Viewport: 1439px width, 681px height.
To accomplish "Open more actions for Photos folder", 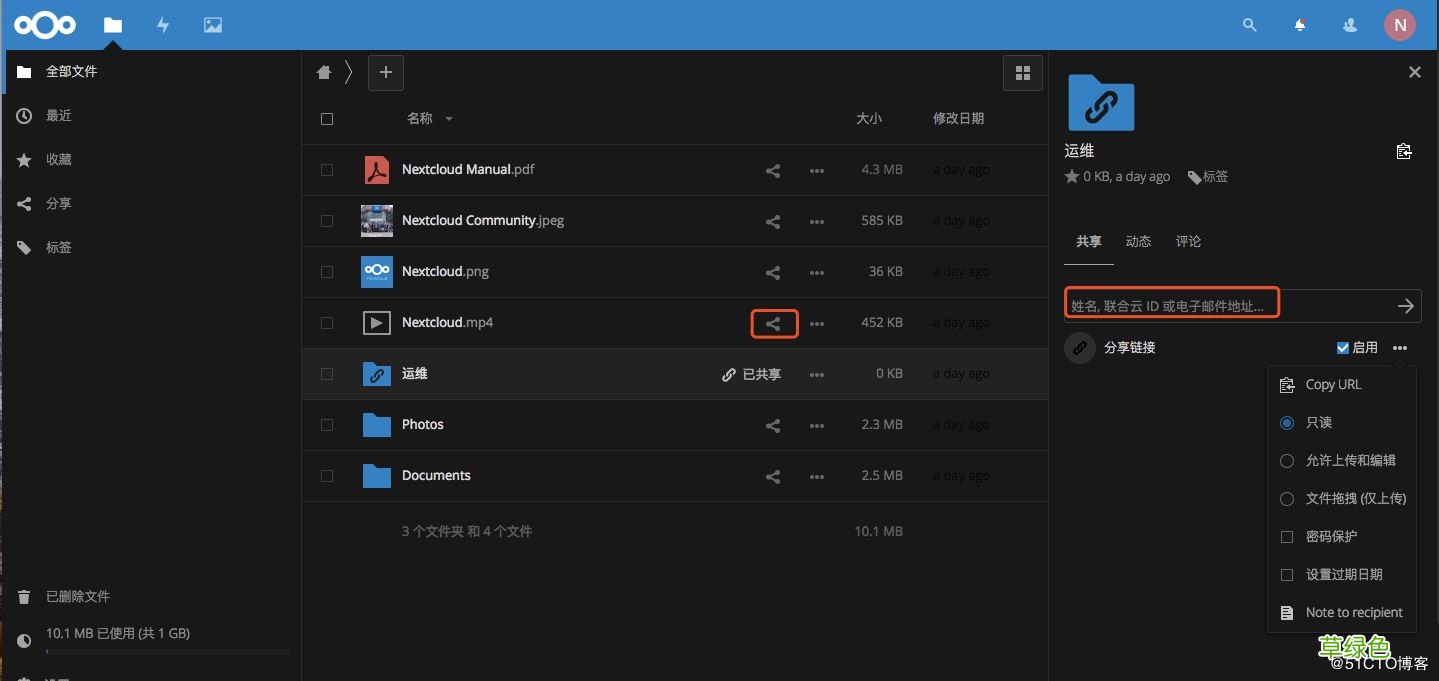I will [817, 425].
